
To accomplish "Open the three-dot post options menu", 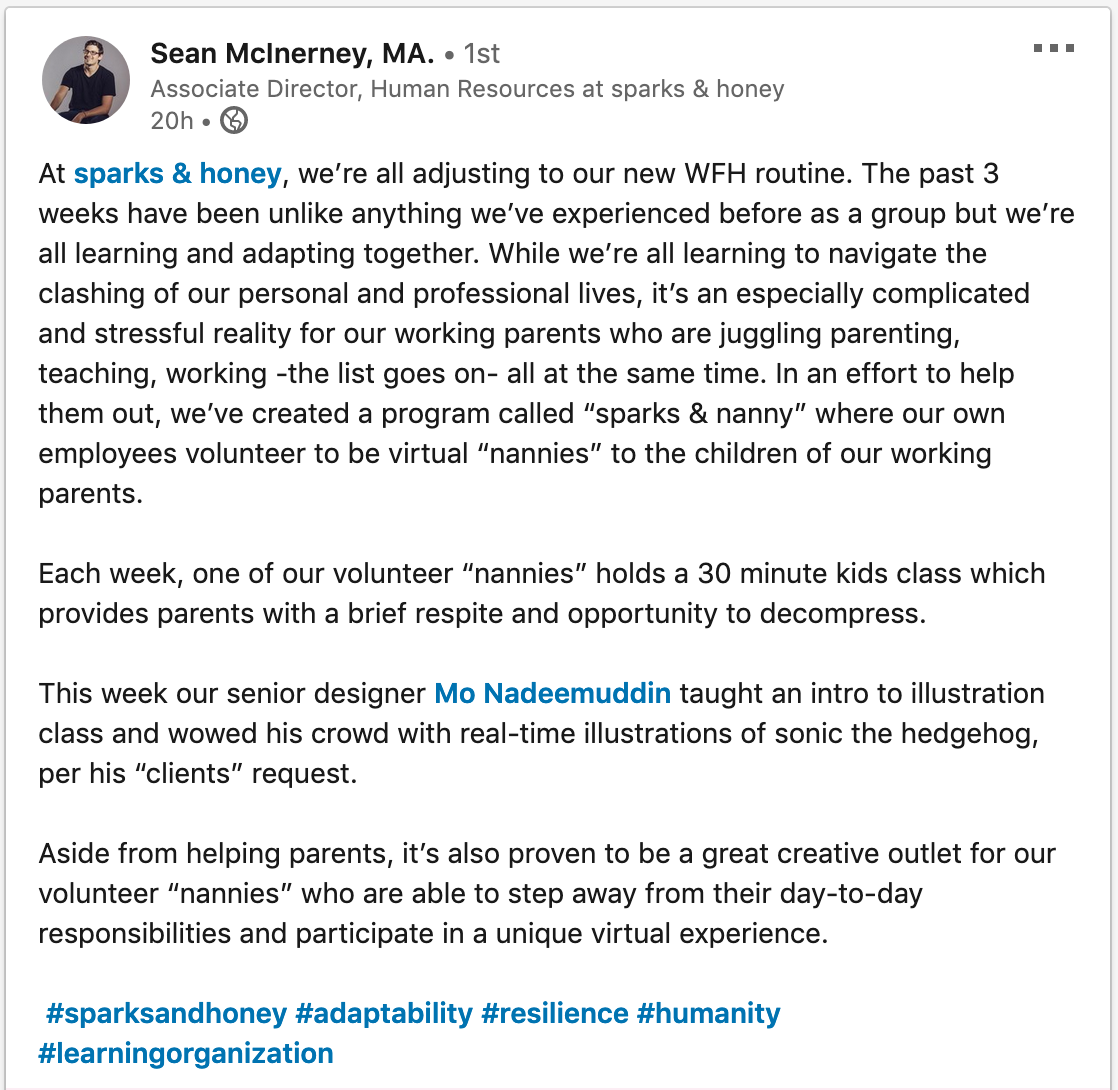I will click(1054, 48).
